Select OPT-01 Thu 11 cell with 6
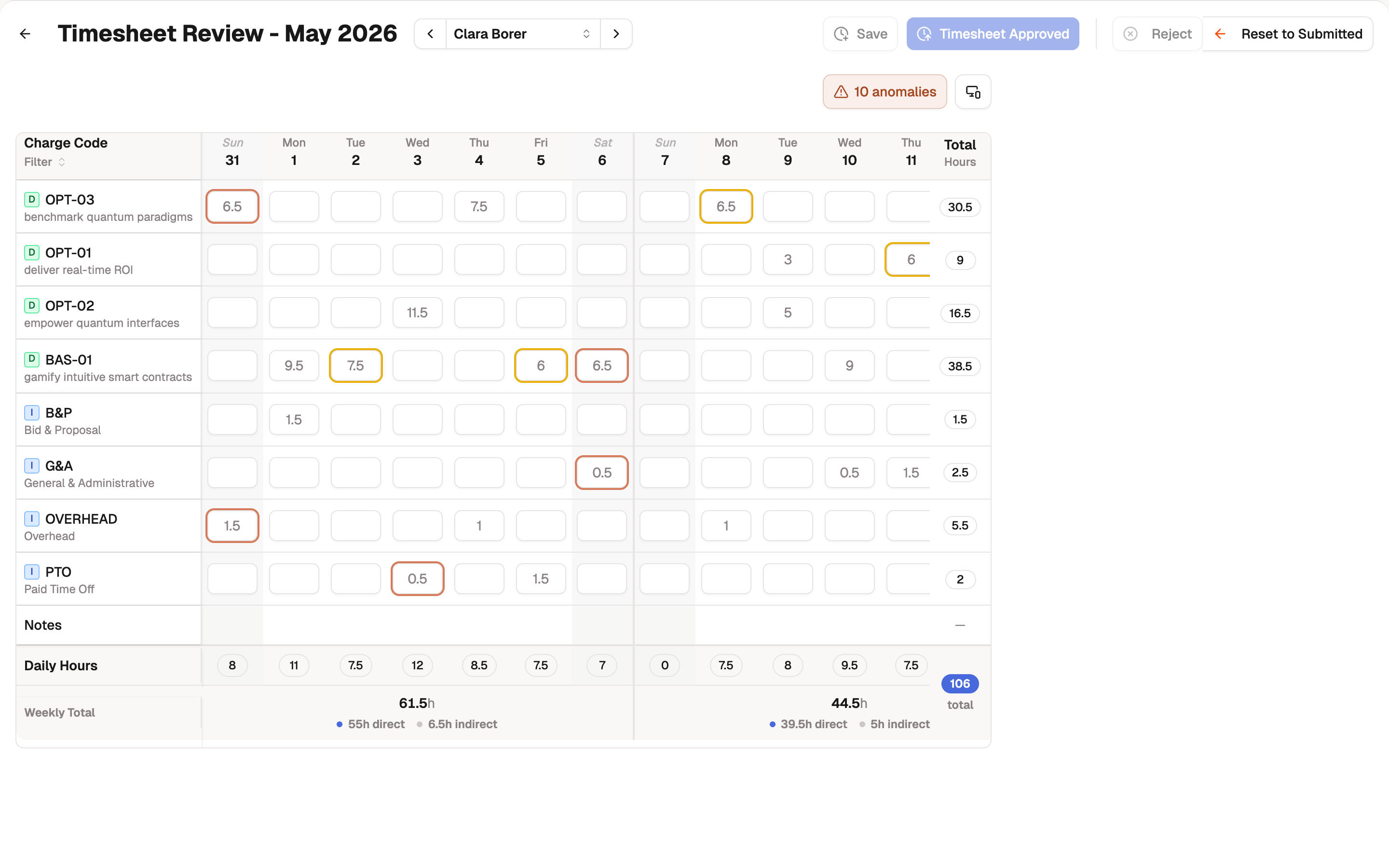 click(x=908, y=259)
